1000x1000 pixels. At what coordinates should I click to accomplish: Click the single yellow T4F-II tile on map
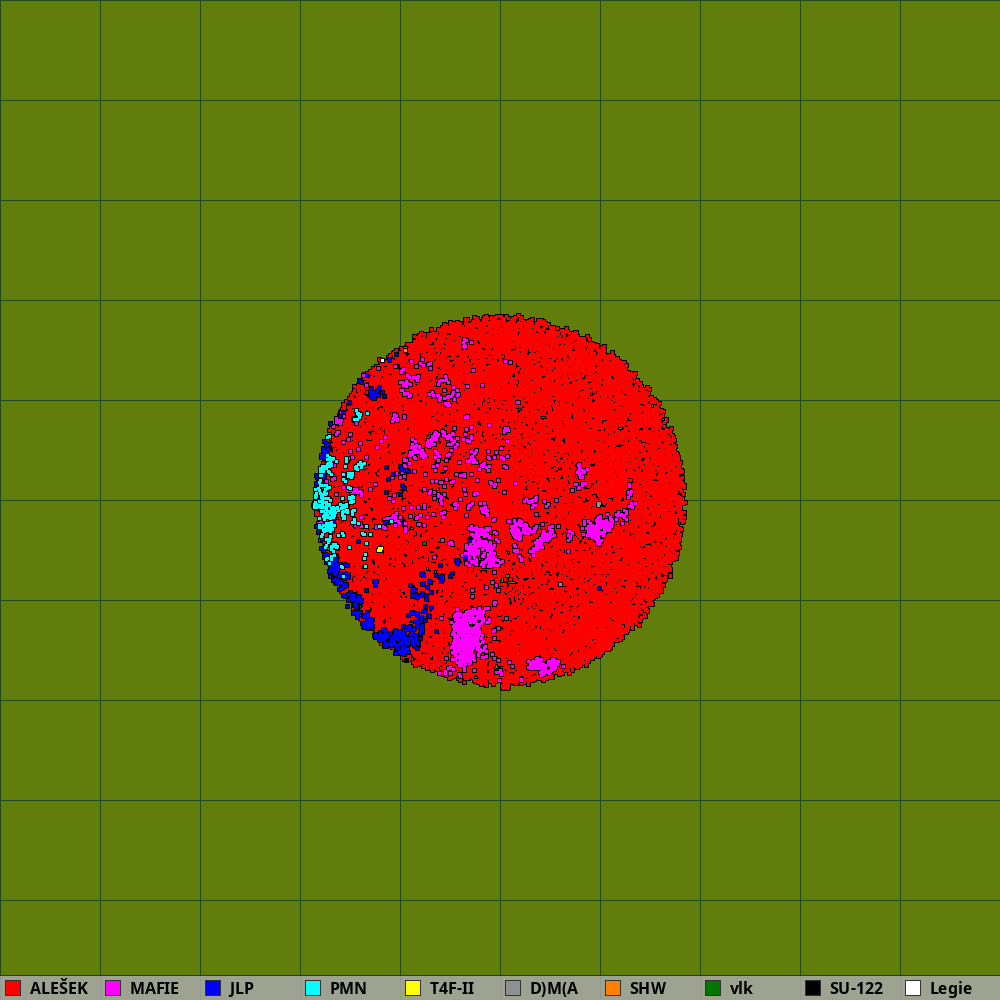point(380,549)
